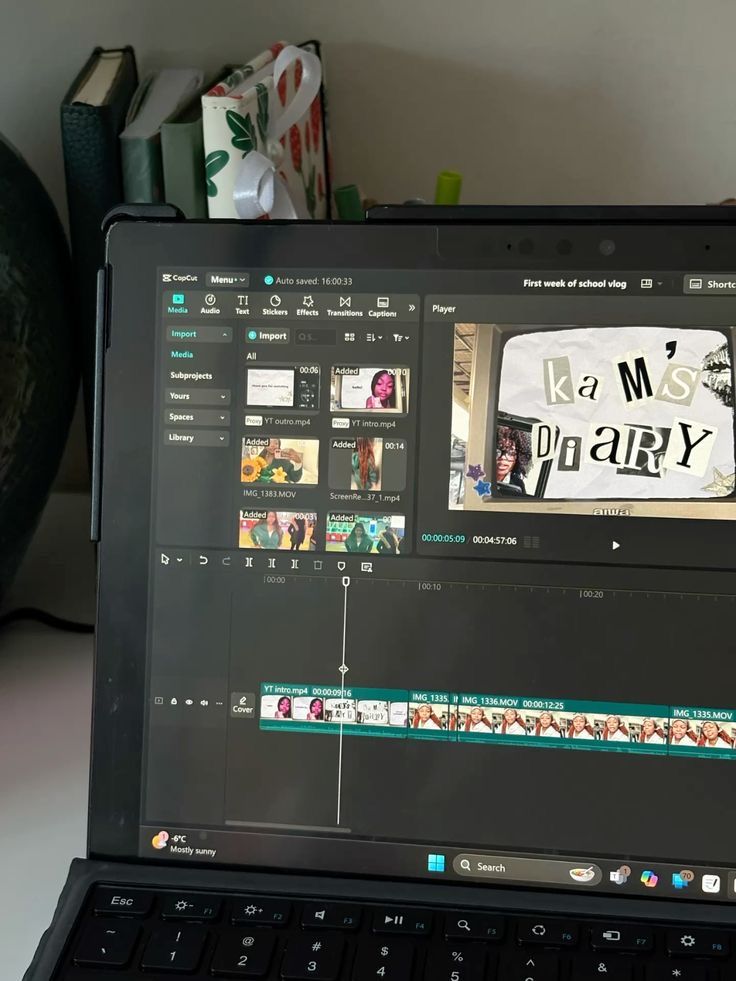Viewport: 736px width, 981px height.
Task: Click the timeline horizontal scrollbar
Action: [288, 825]
